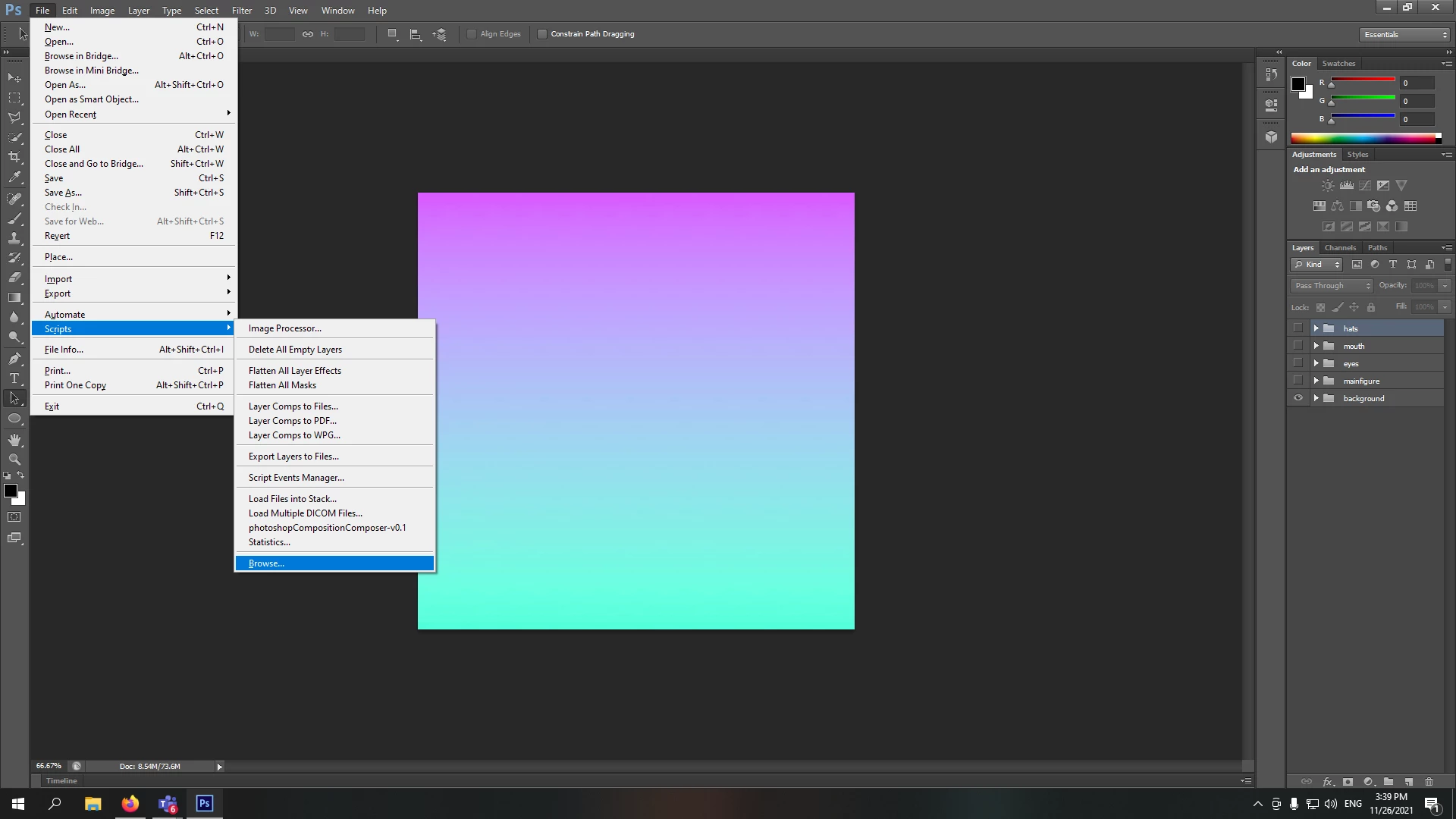Select the Type tool
The width and height of the screenshot is (1456, 819).
click(x=14, y=378)
